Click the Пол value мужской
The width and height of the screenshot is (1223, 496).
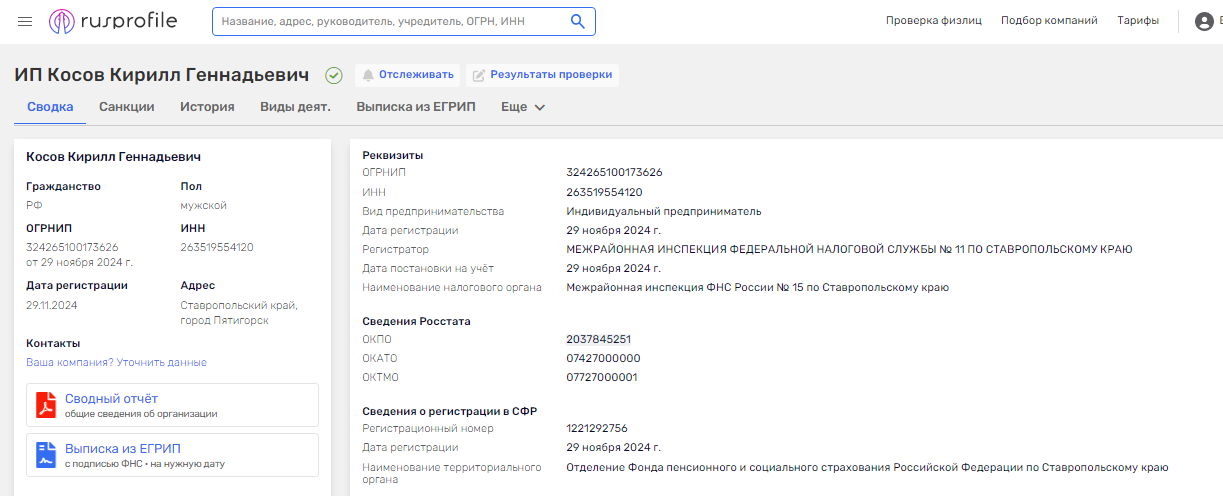point(203,205)
